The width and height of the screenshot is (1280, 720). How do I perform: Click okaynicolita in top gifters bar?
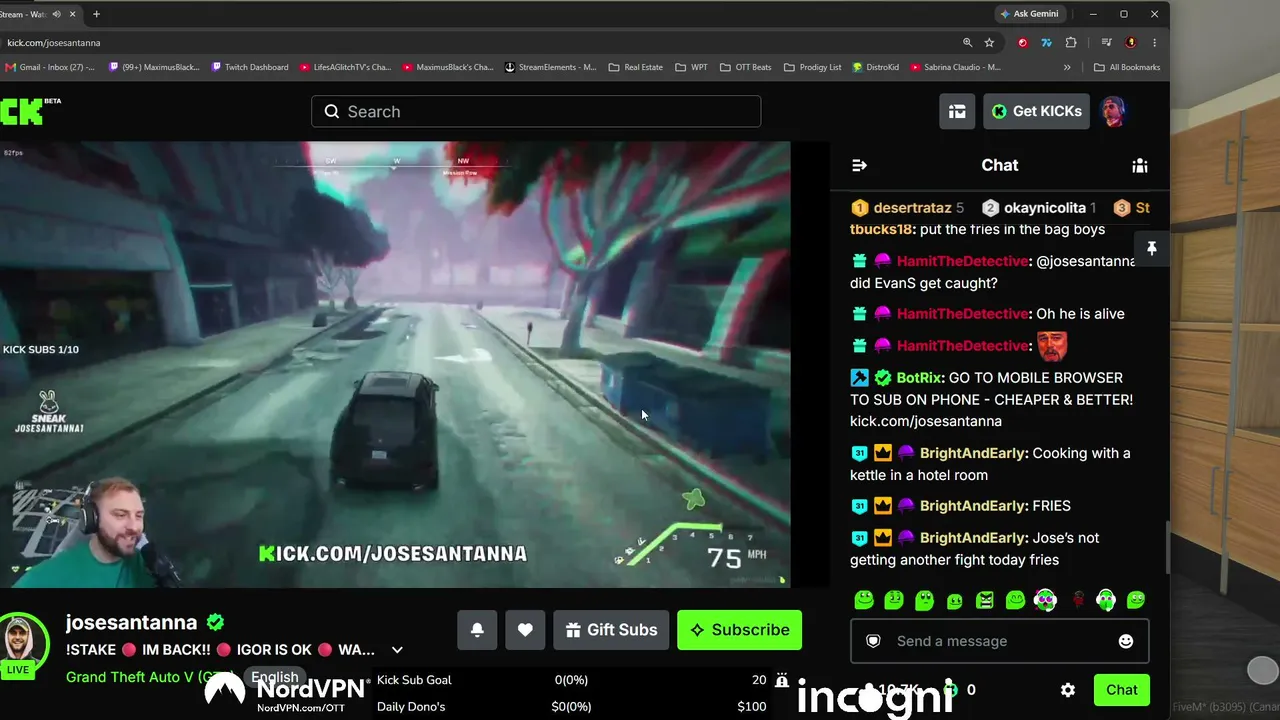tap(1045, 208)
